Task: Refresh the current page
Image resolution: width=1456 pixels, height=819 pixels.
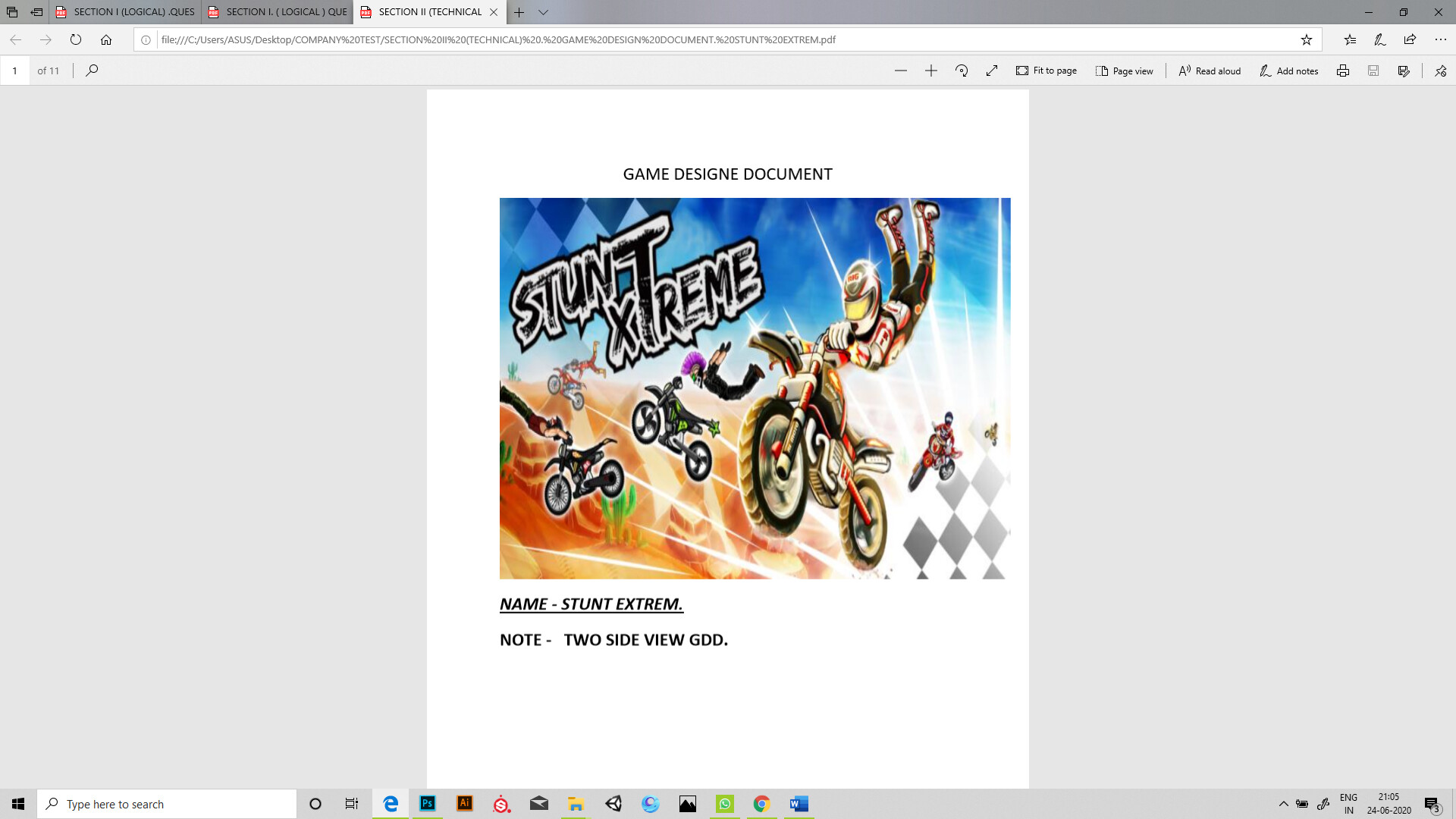Action: pyautogui.click(x=76, y=39)
